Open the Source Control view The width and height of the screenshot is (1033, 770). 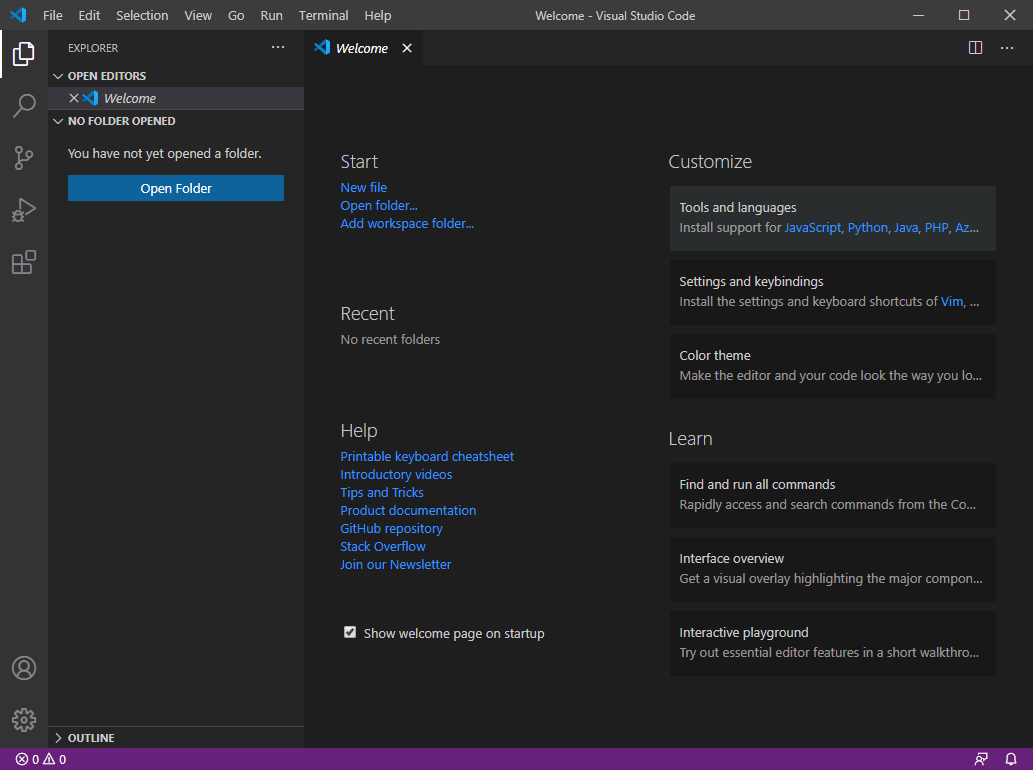pyautogui.click(x=23, y=158)
